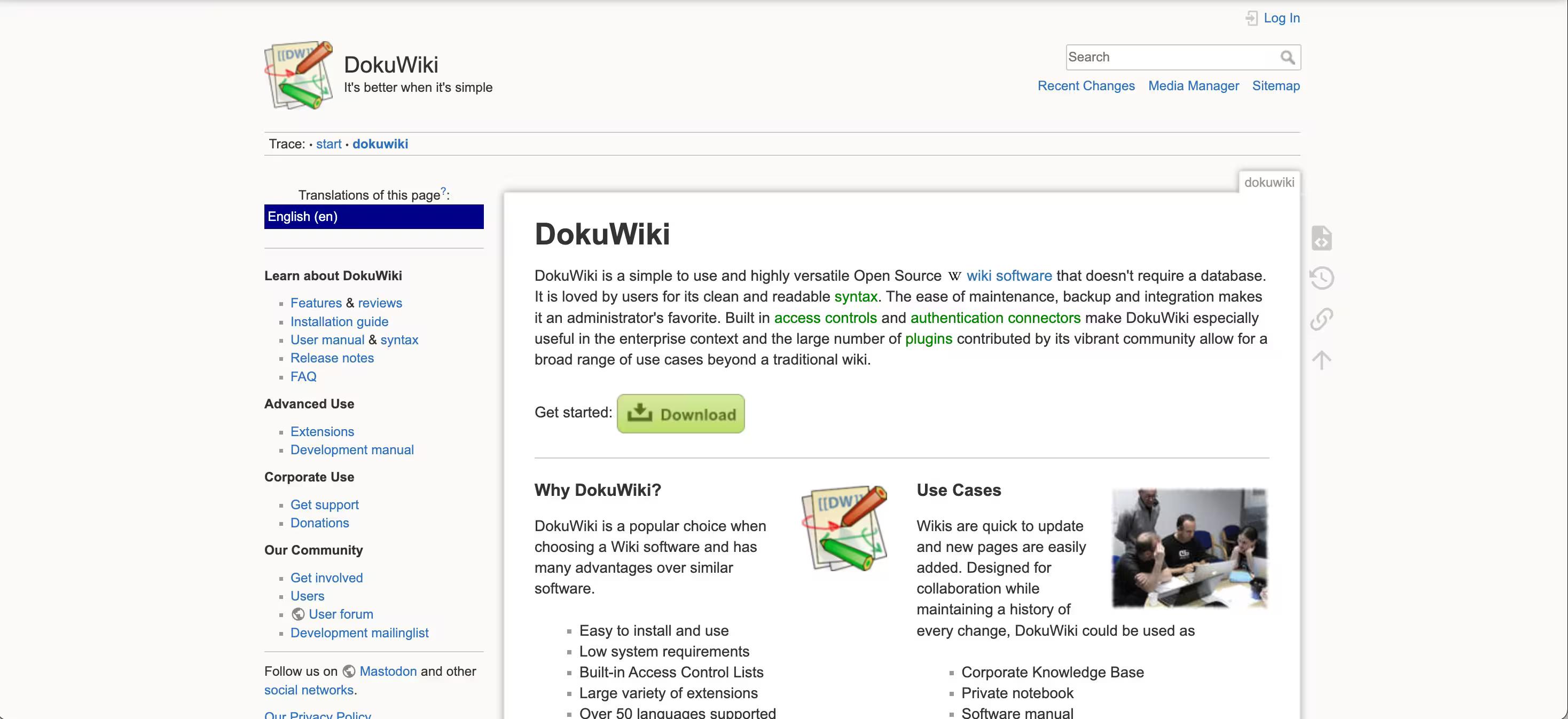Click the Back to top arrow icon
Image resolution: width=1568 pixels, height=719 pixels.
pyautogui.click(x=1321, y=360)
